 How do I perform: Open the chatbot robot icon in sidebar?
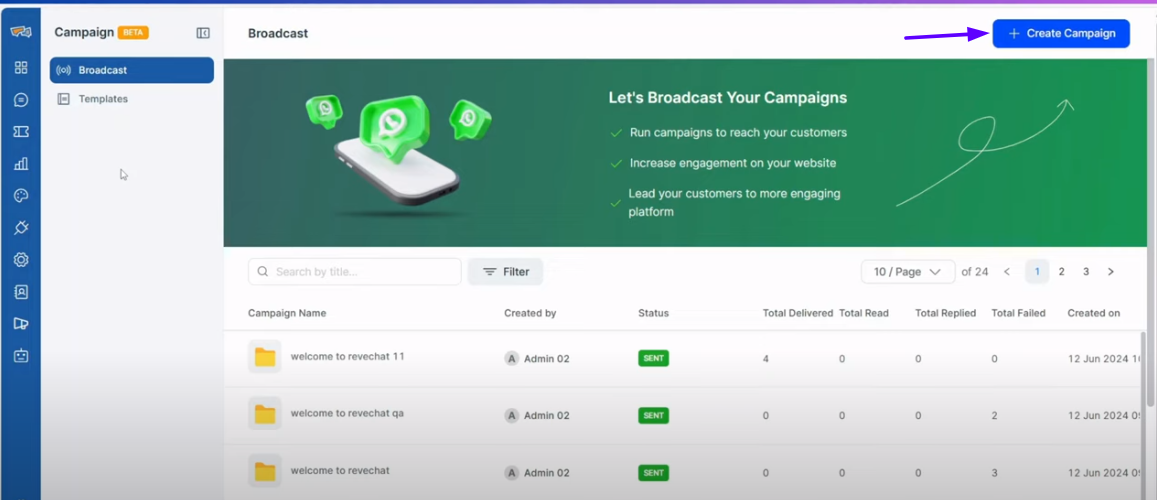point(21,355)
